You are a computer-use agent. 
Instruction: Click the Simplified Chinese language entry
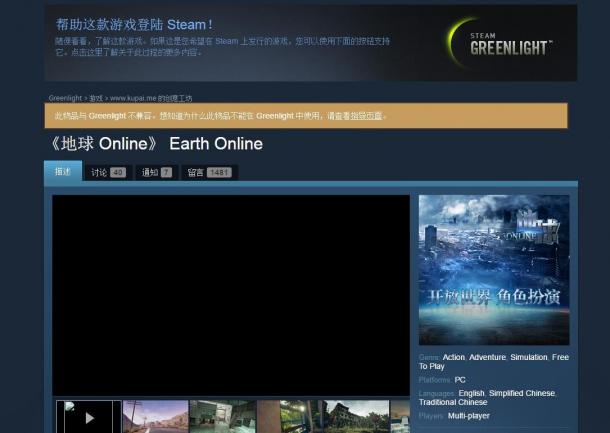tap(522, 393)
